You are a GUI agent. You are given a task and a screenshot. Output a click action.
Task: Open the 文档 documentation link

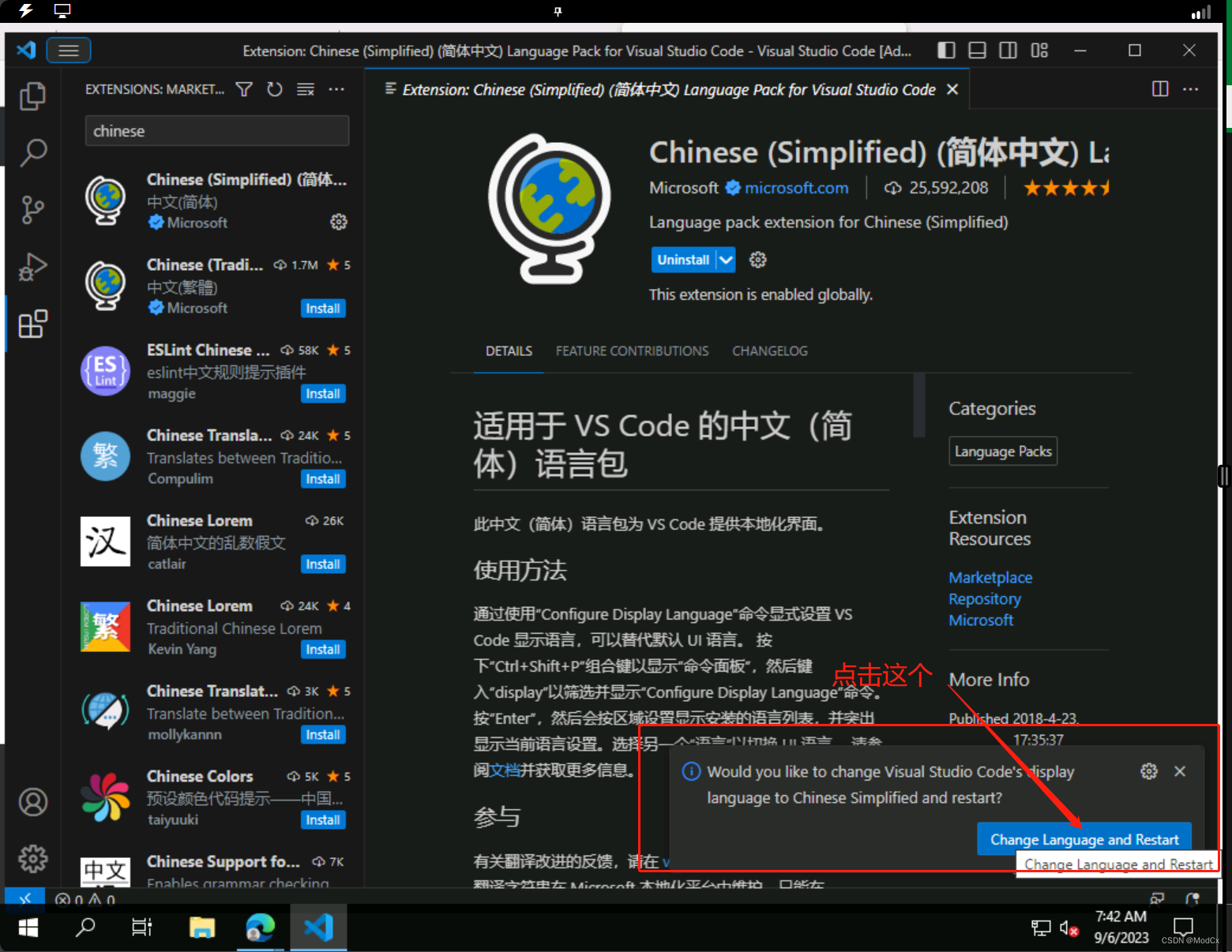pos(505,770)
